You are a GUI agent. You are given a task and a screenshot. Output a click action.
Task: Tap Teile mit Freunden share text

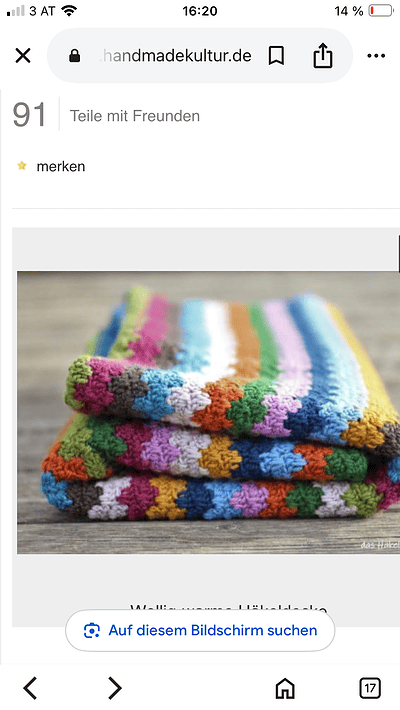click(135, 116)
